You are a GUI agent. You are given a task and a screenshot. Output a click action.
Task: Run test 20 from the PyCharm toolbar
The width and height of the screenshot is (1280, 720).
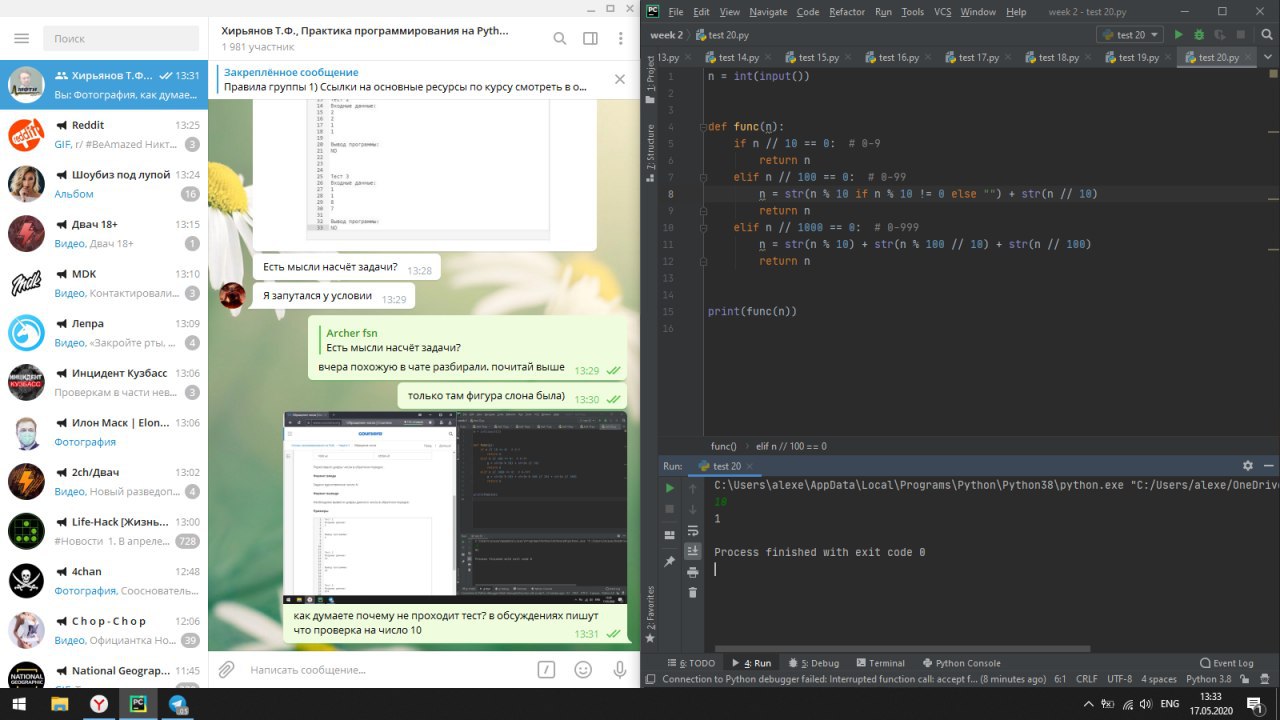click(1178, 35)
